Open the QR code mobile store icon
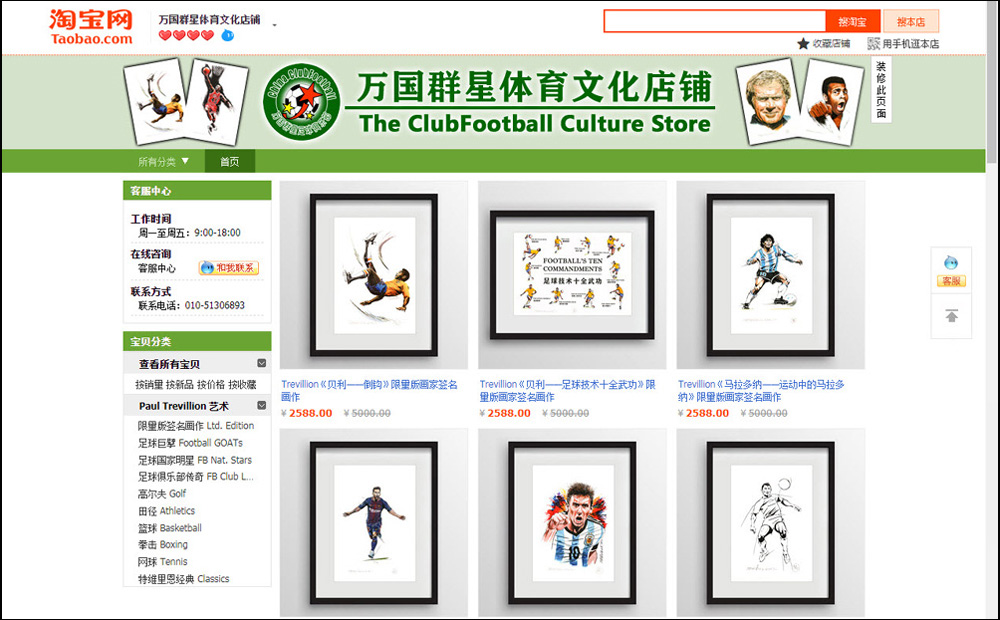The width and height of the screenshot is (1000, 620). click(873, 43)
